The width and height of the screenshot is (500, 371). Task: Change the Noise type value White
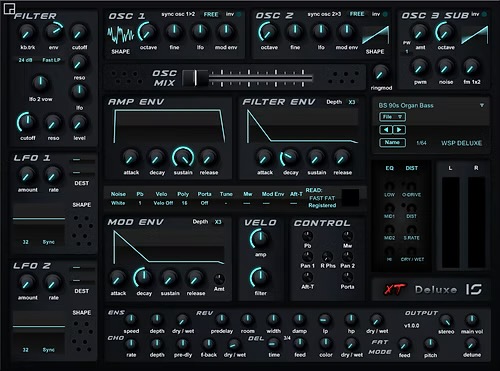[x=118, y=203]
